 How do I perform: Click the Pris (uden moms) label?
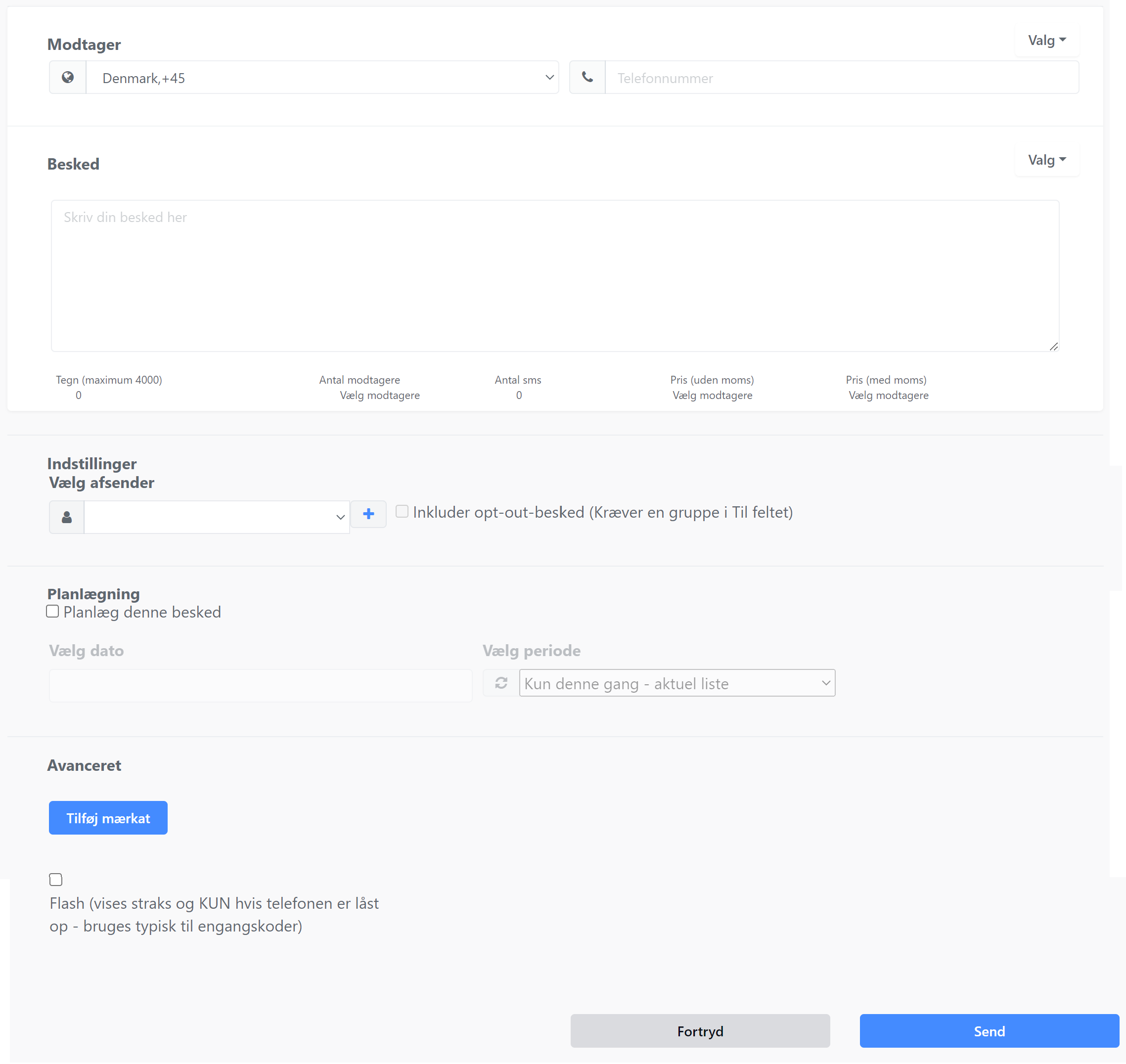click(x=712, y=380)
